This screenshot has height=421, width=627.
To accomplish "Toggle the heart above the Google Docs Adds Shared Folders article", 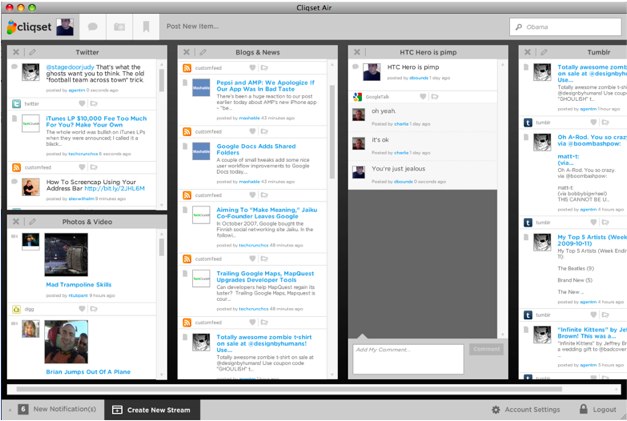I will [x=252, y=131].
